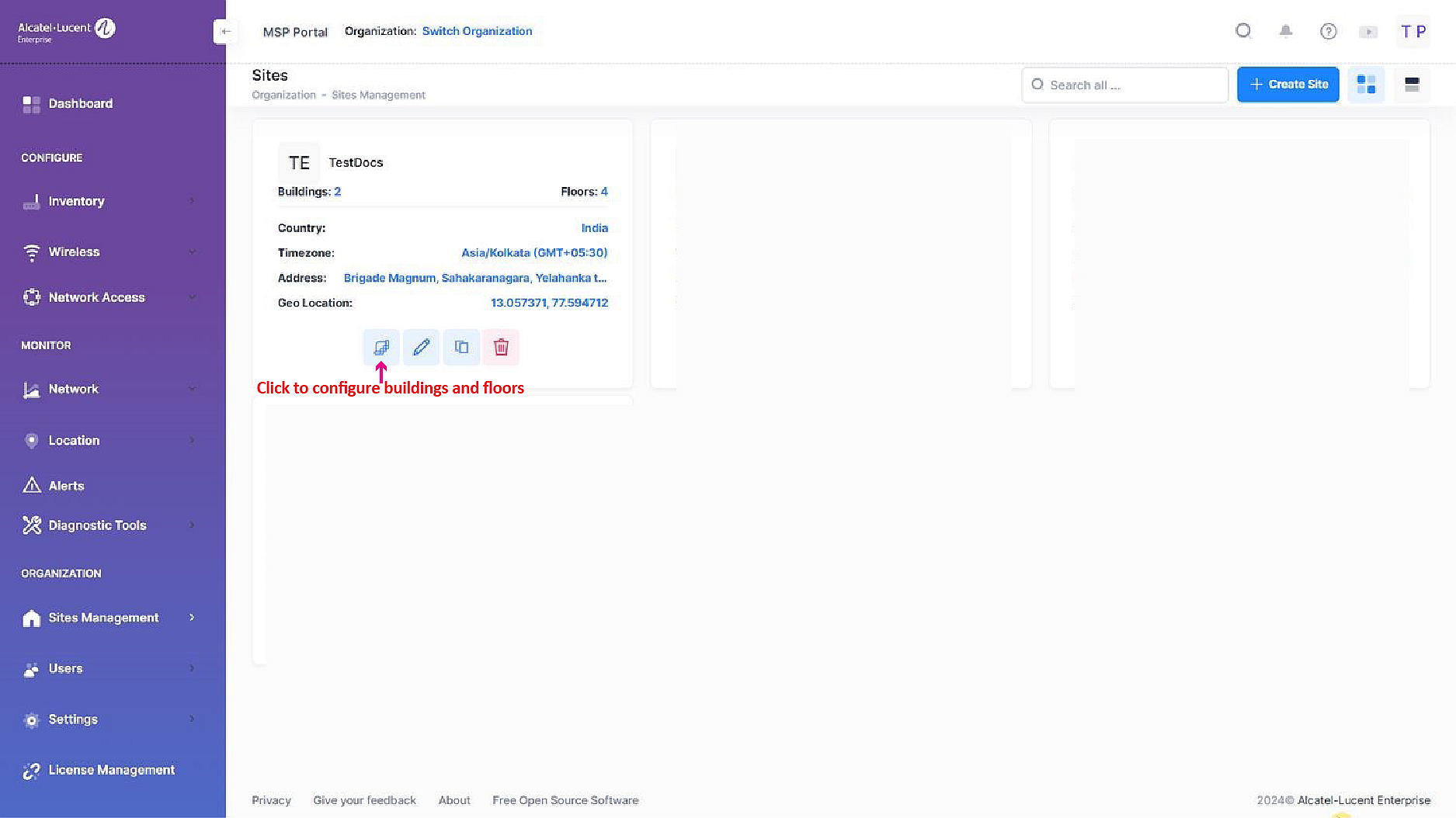Open License Management in the sidebar

(111, 770)
